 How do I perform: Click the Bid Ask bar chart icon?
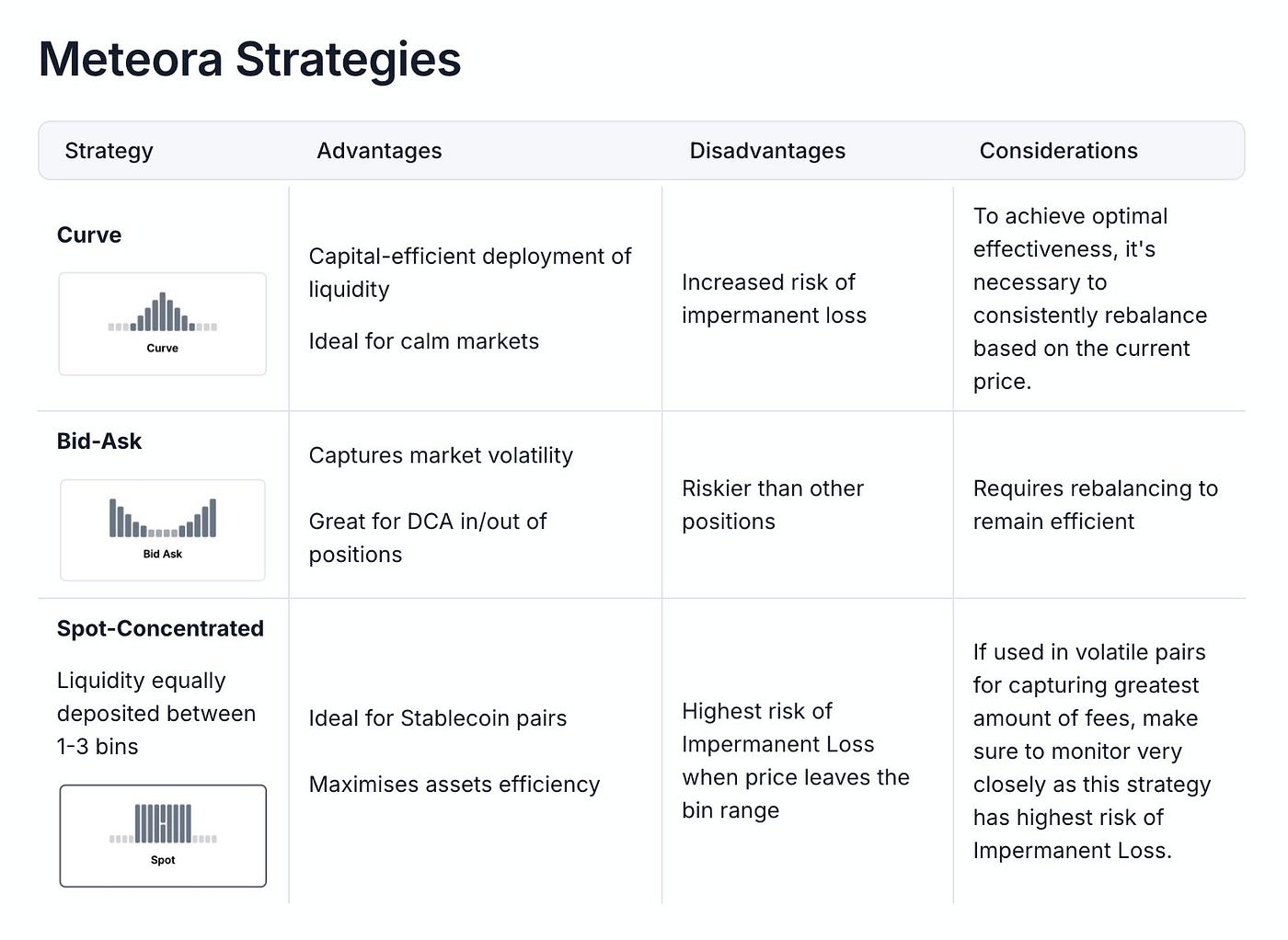tap(163, 518)
